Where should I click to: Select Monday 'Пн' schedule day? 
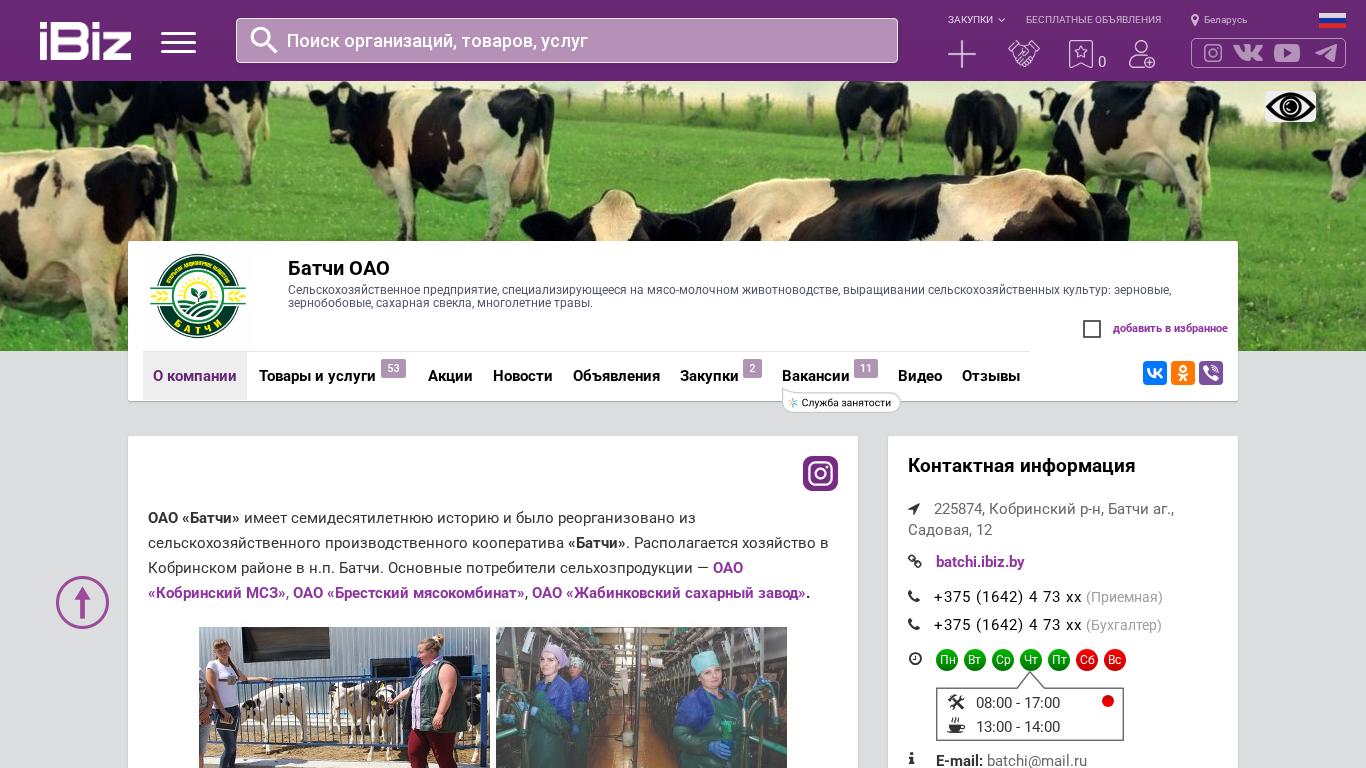[947, 660]
